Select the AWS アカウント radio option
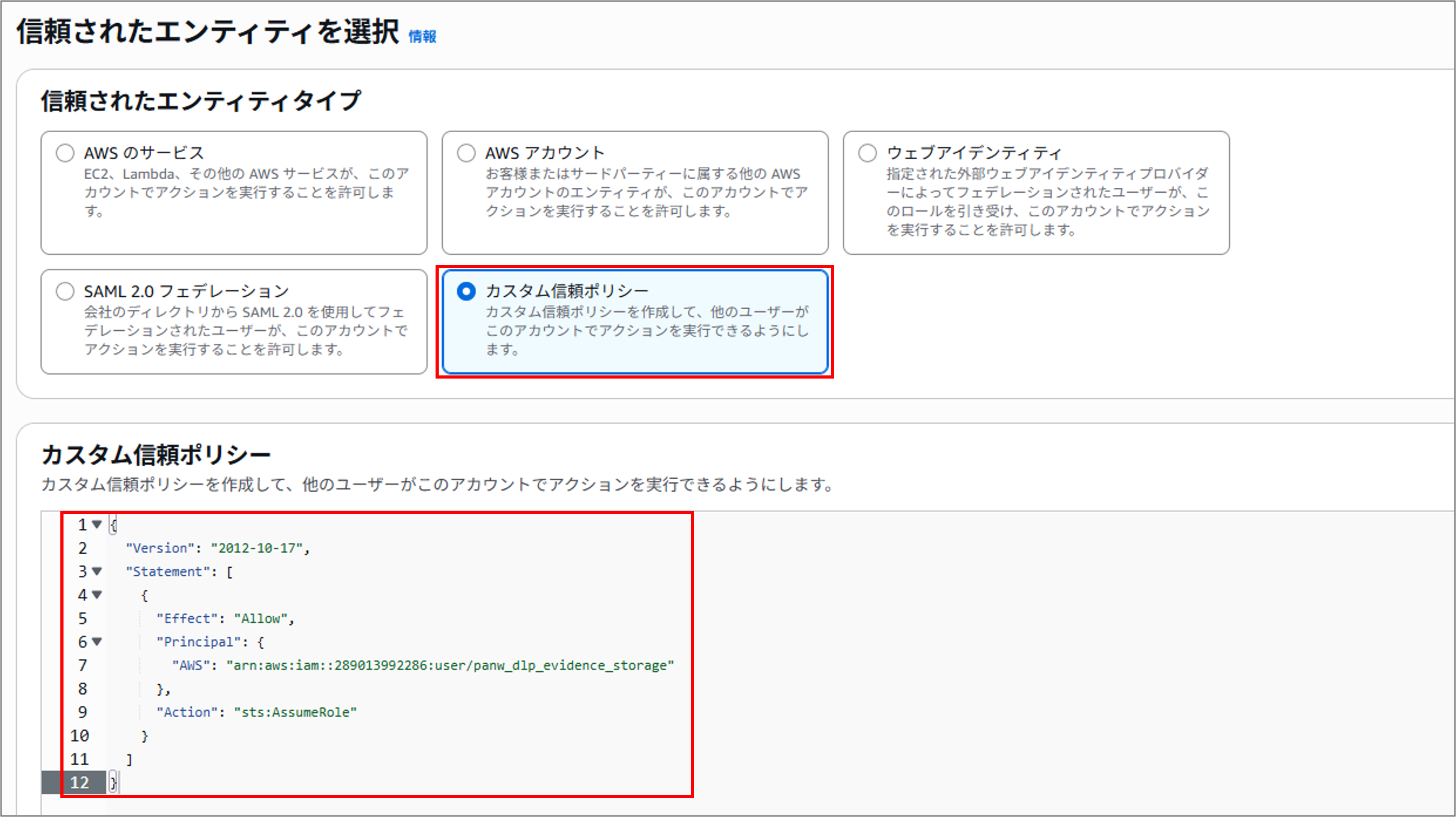The width and height of the screenshot is (1456, 817). pos(466,153)
